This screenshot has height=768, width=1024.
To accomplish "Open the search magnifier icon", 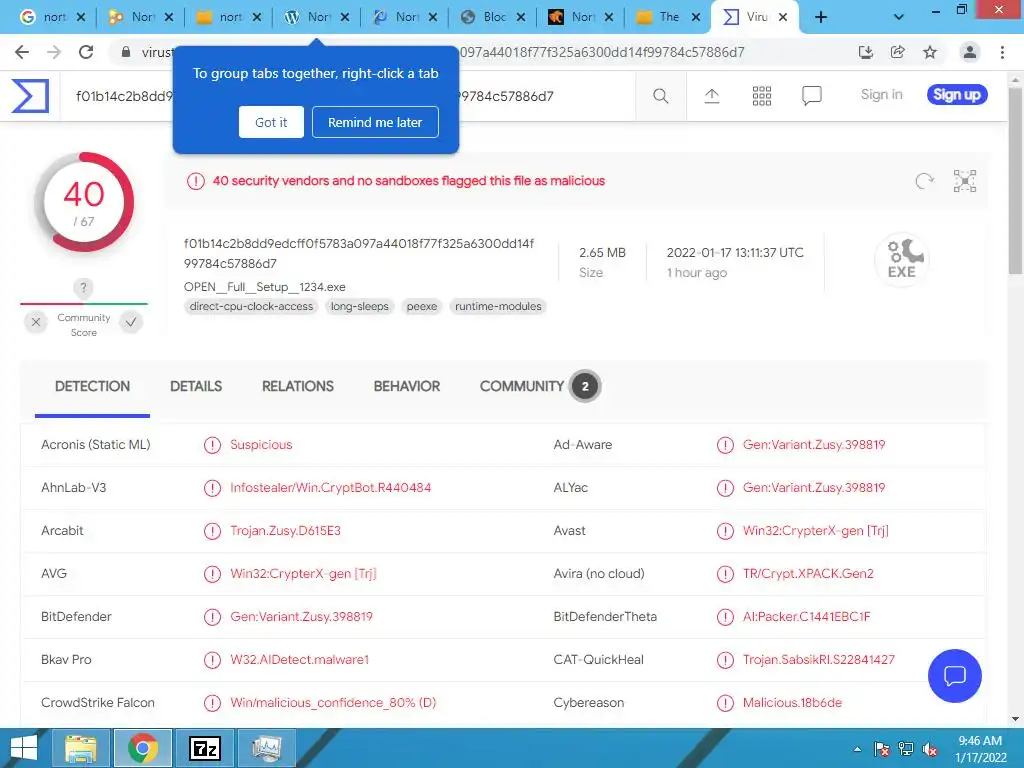I will [660, 96].
